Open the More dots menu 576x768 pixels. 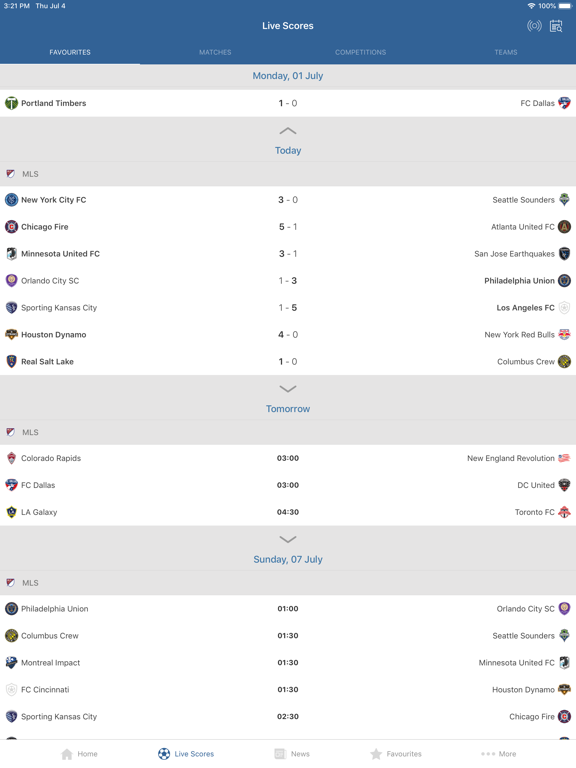coord(499,754)
